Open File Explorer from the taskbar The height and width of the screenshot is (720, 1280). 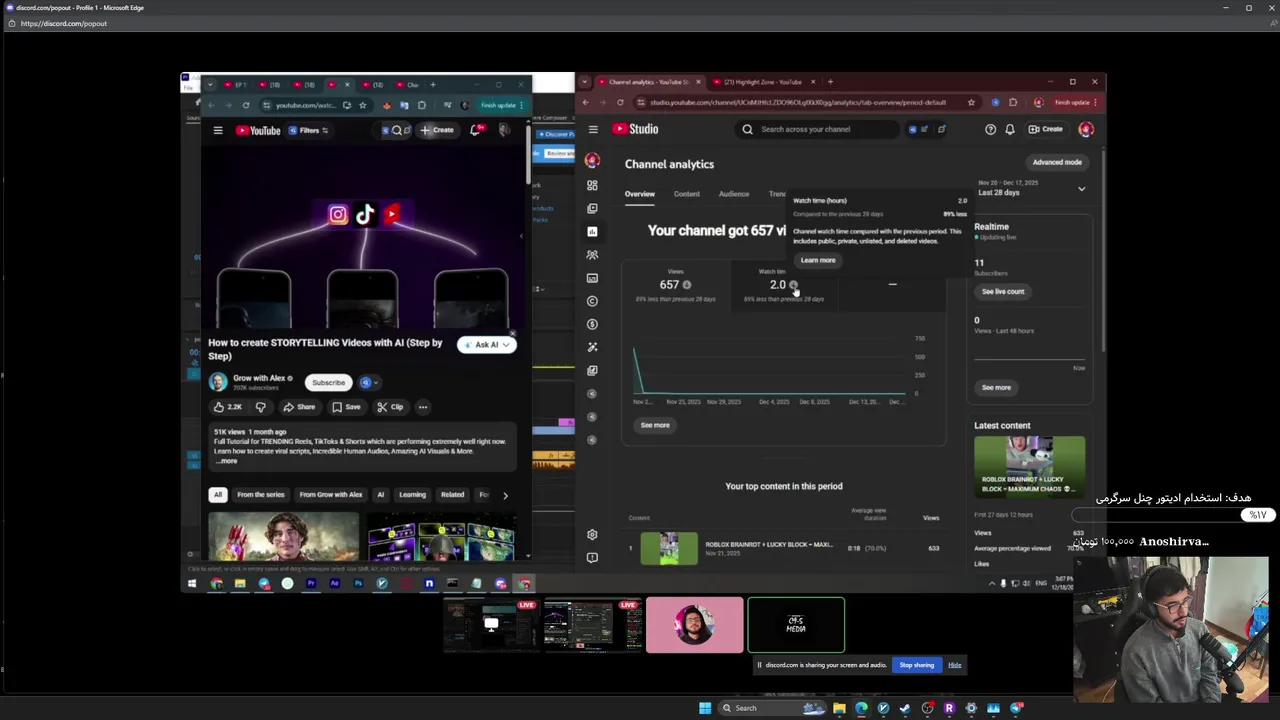tap(839, 708)
